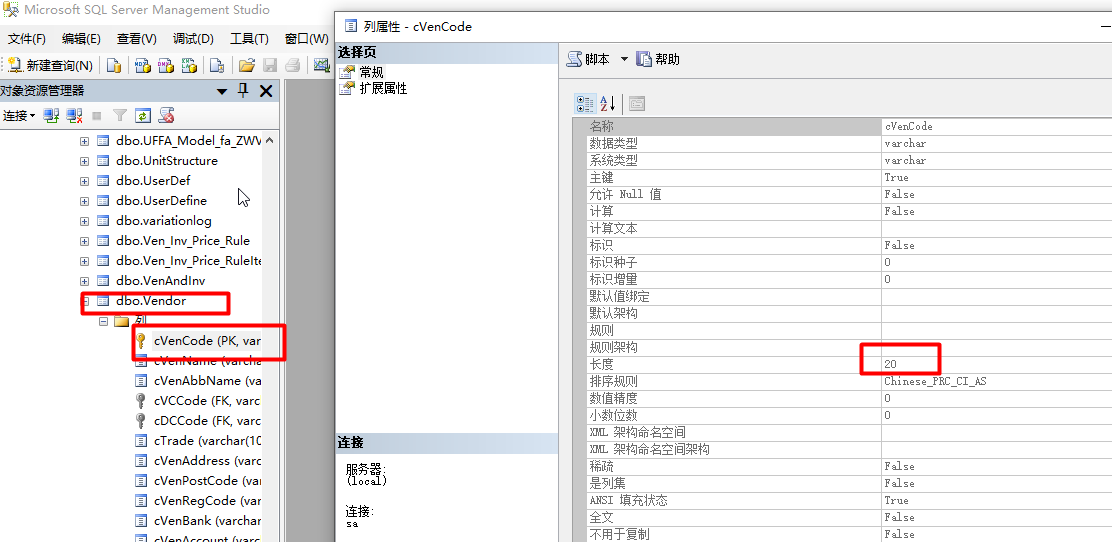Image resolution: width=1112 pixels, height=542 pixels.
Task: Sort the properties alphabetically (AZ icon)
Action: click(x=608, y=104)
